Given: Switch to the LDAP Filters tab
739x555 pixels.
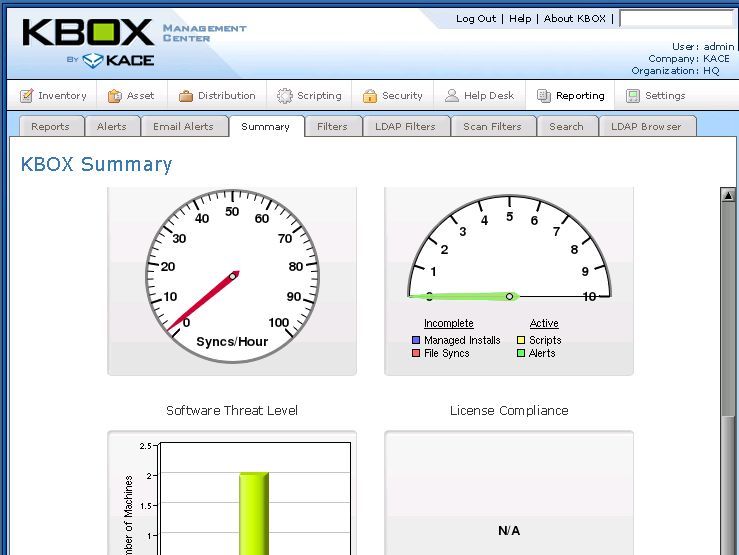Looking at the screenshot, I should click(x=406, y=126).
